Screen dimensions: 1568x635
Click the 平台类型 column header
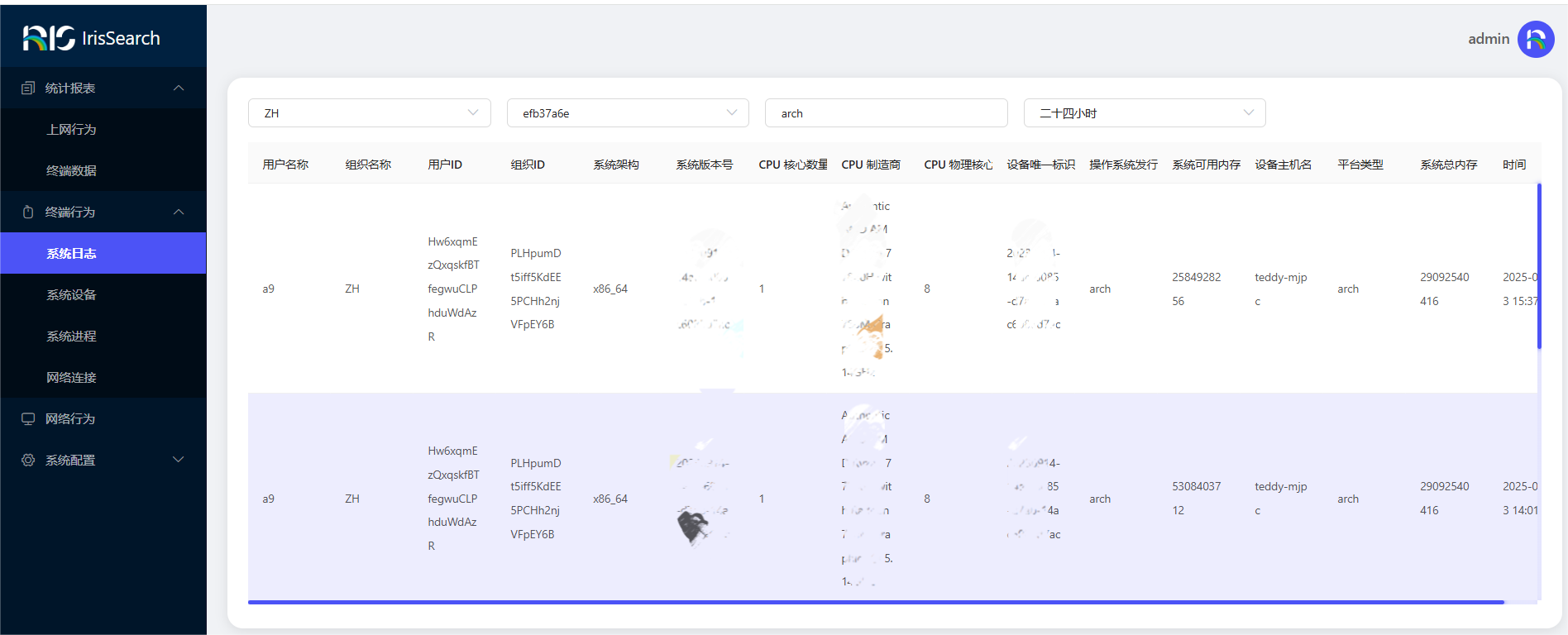point(1360,165)
